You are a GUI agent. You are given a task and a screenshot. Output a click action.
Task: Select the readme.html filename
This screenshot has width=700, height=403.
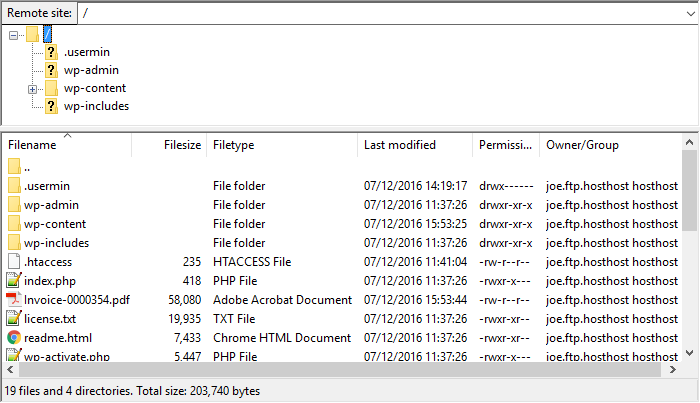(58, 338)
